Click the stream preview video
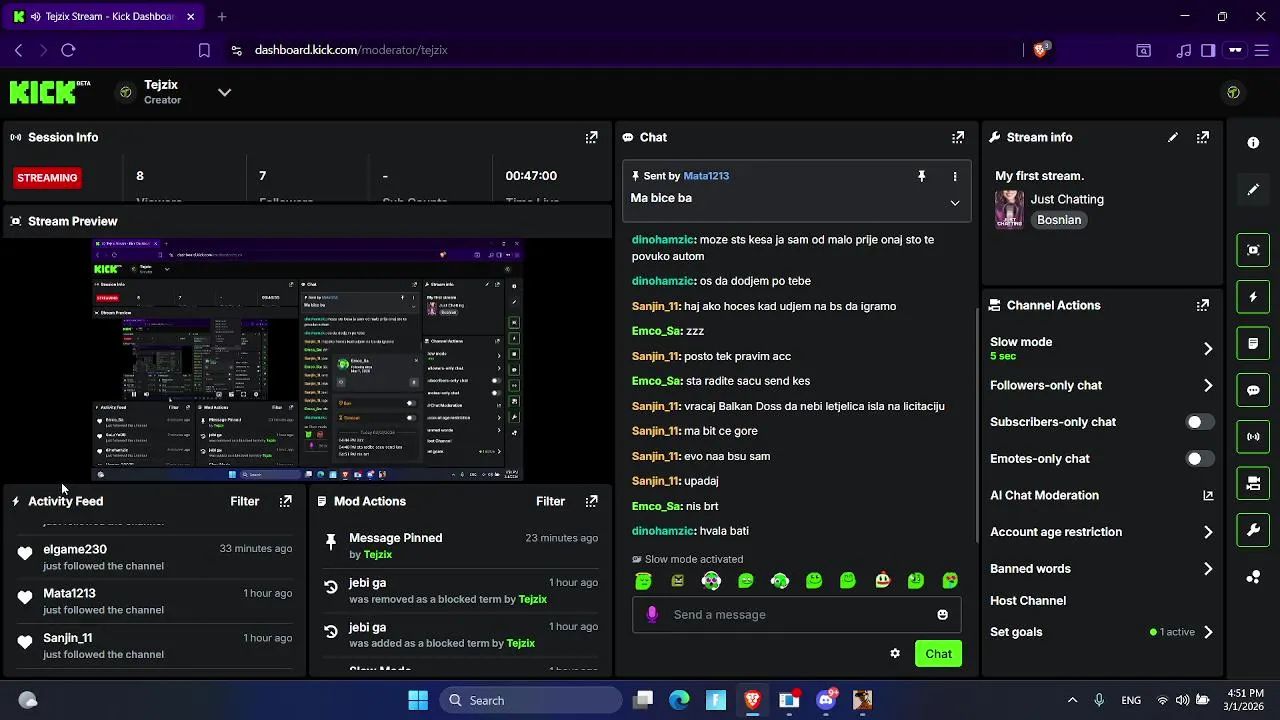This screenshot has width=1280, height=720. [x=308, y=360]
